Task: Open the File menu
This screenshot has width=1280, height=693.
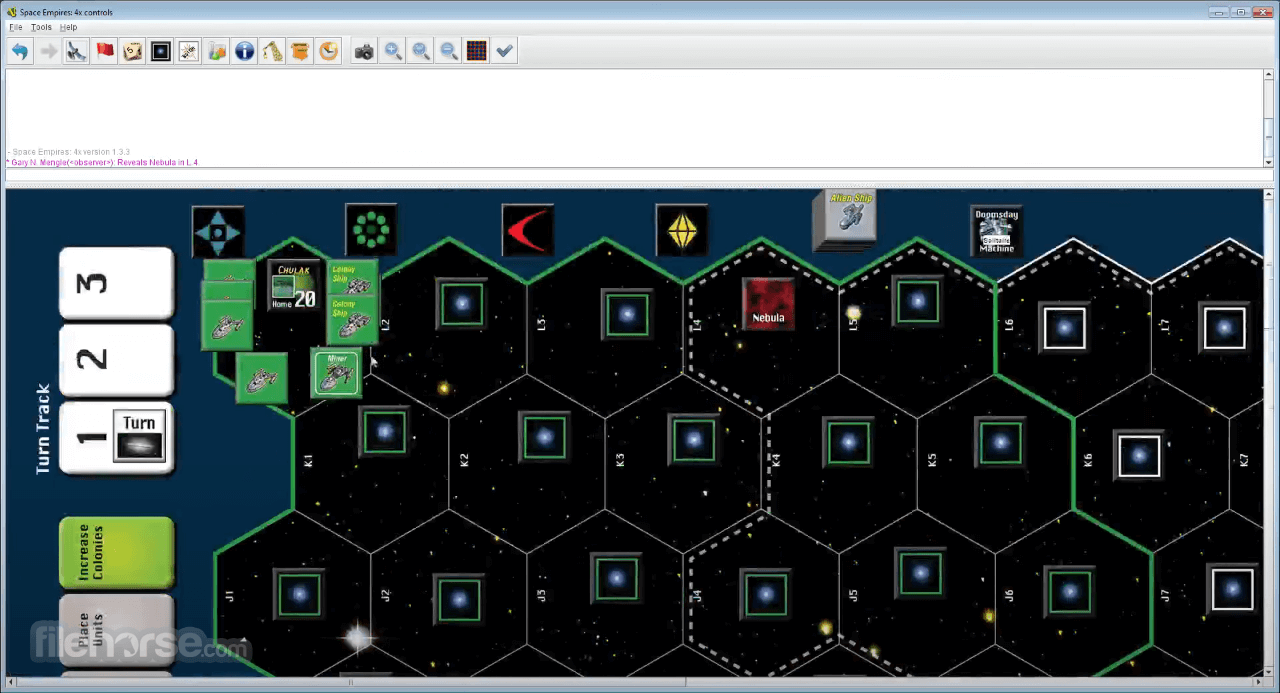Action: [x=15, y=27]
